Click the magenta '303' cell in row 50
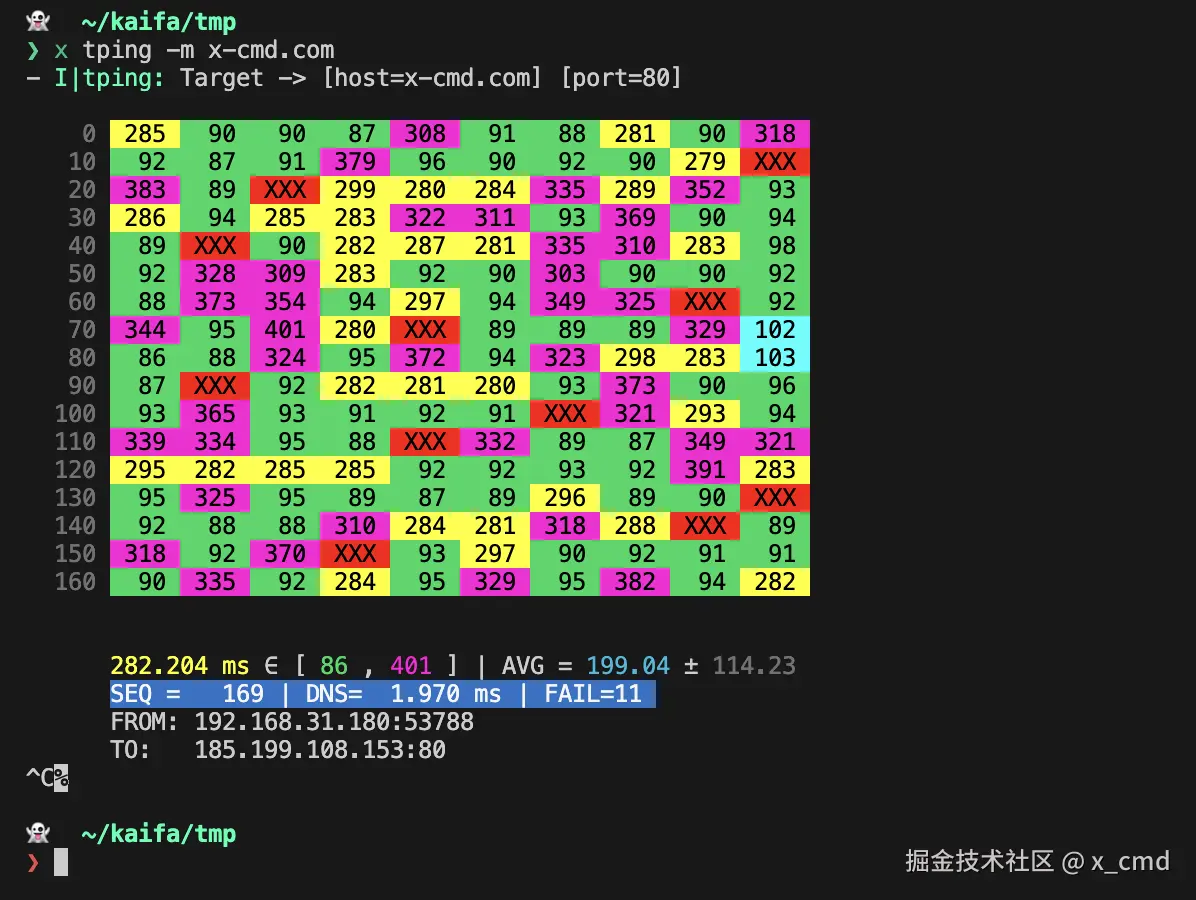 (564, 274)
